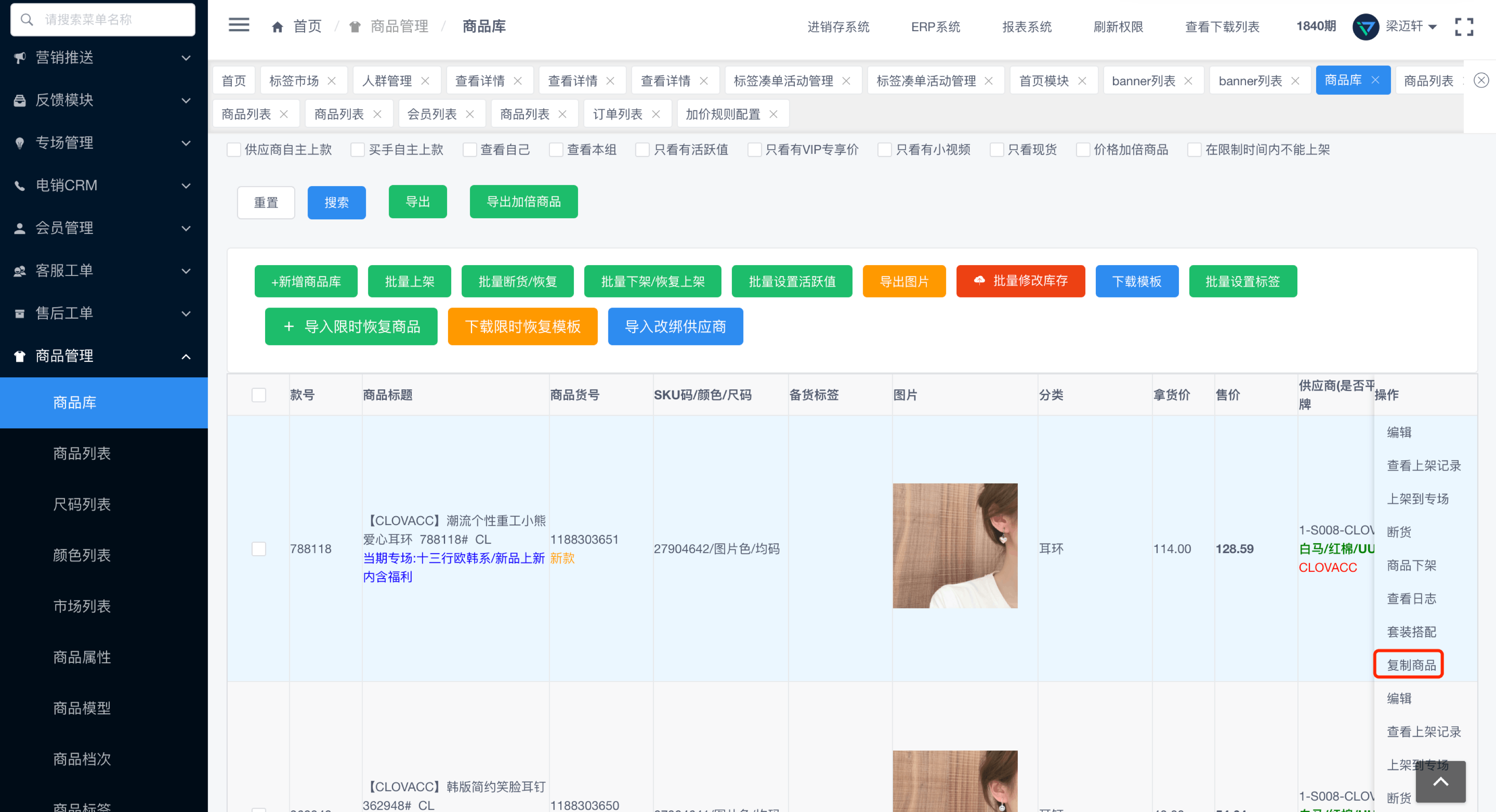Viewport: 1496px width, 812px height.
Task: Open the earring thumbnail for item 788118
Action: 955,546
